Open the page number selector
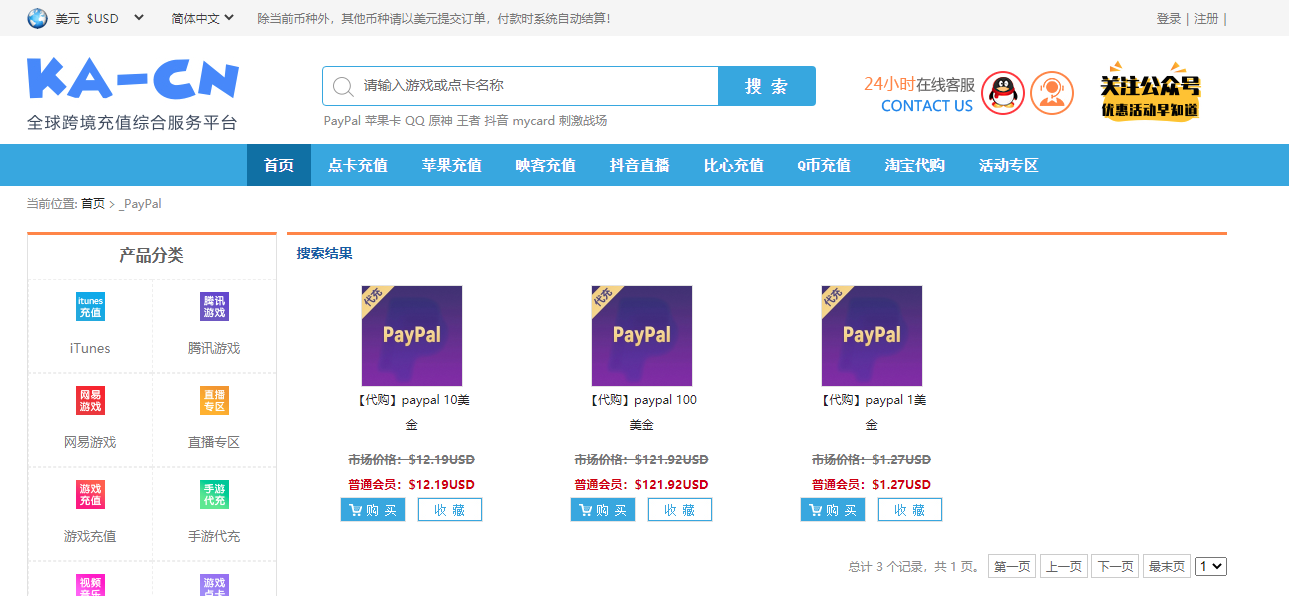 click(1210, 566)
